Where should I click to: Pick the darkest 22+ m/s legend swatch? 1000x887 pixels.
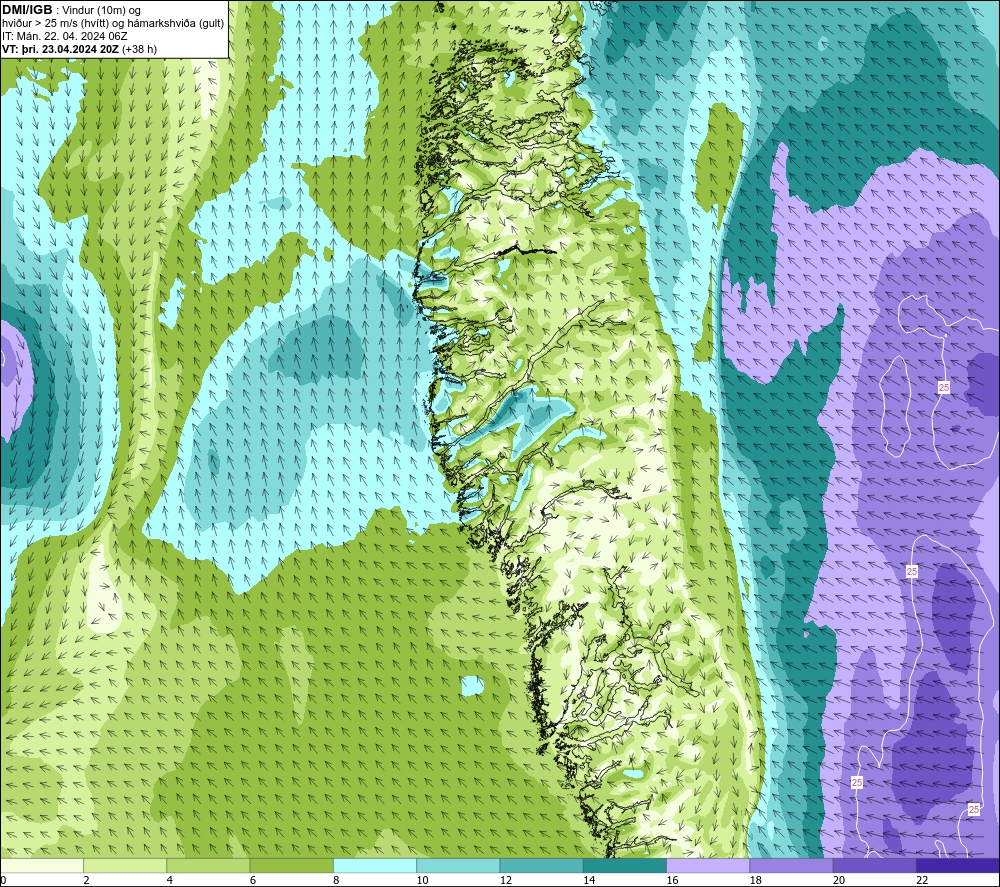pyautogui.click(x=958, y=865)
